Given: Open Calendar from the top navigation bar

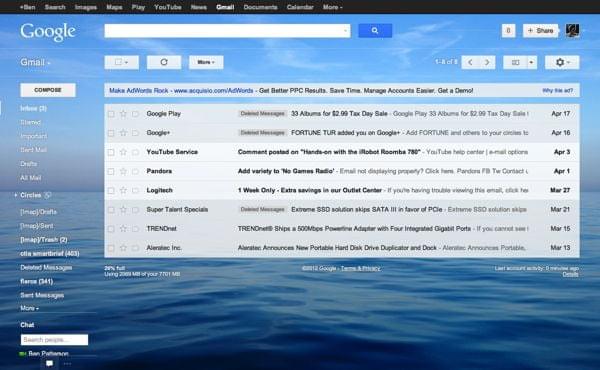Looking at the screenshot, I should click(300, 7).
